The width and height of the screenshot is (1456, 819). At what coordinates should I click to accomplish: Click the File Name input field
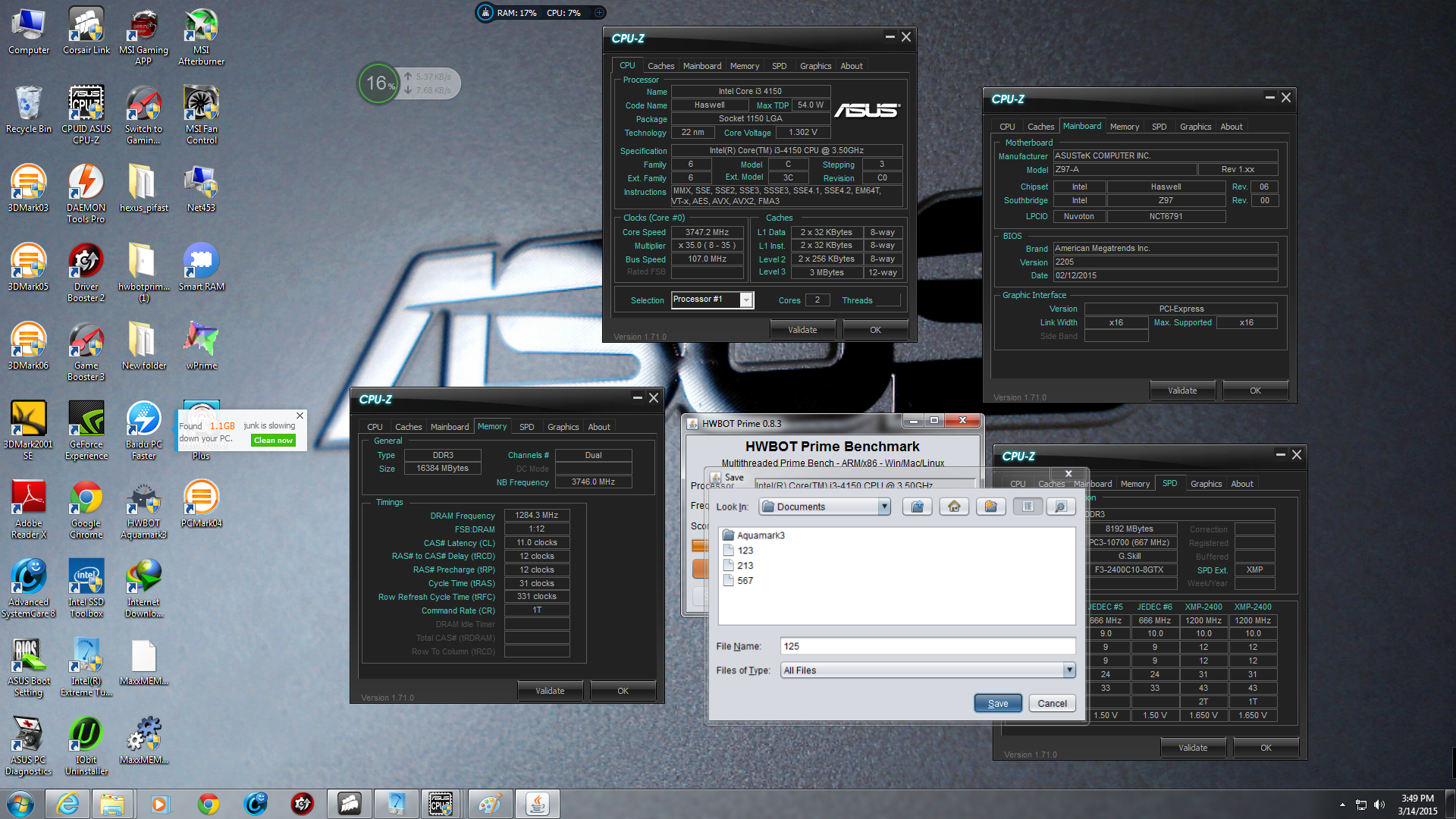click(x=927, y=646)
